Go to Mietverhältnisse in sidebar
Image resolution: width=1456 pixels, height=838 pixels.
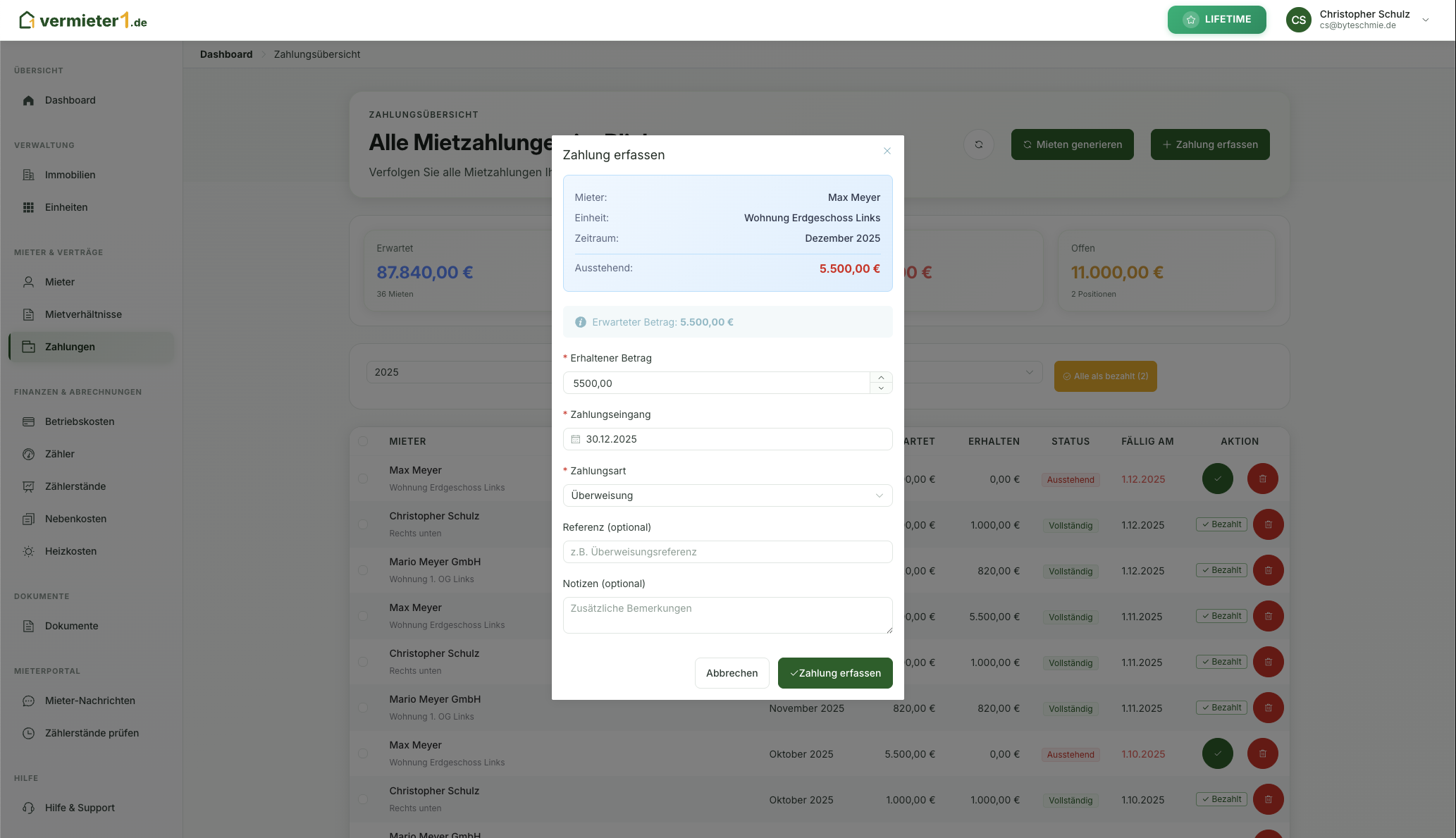(83, 314)
